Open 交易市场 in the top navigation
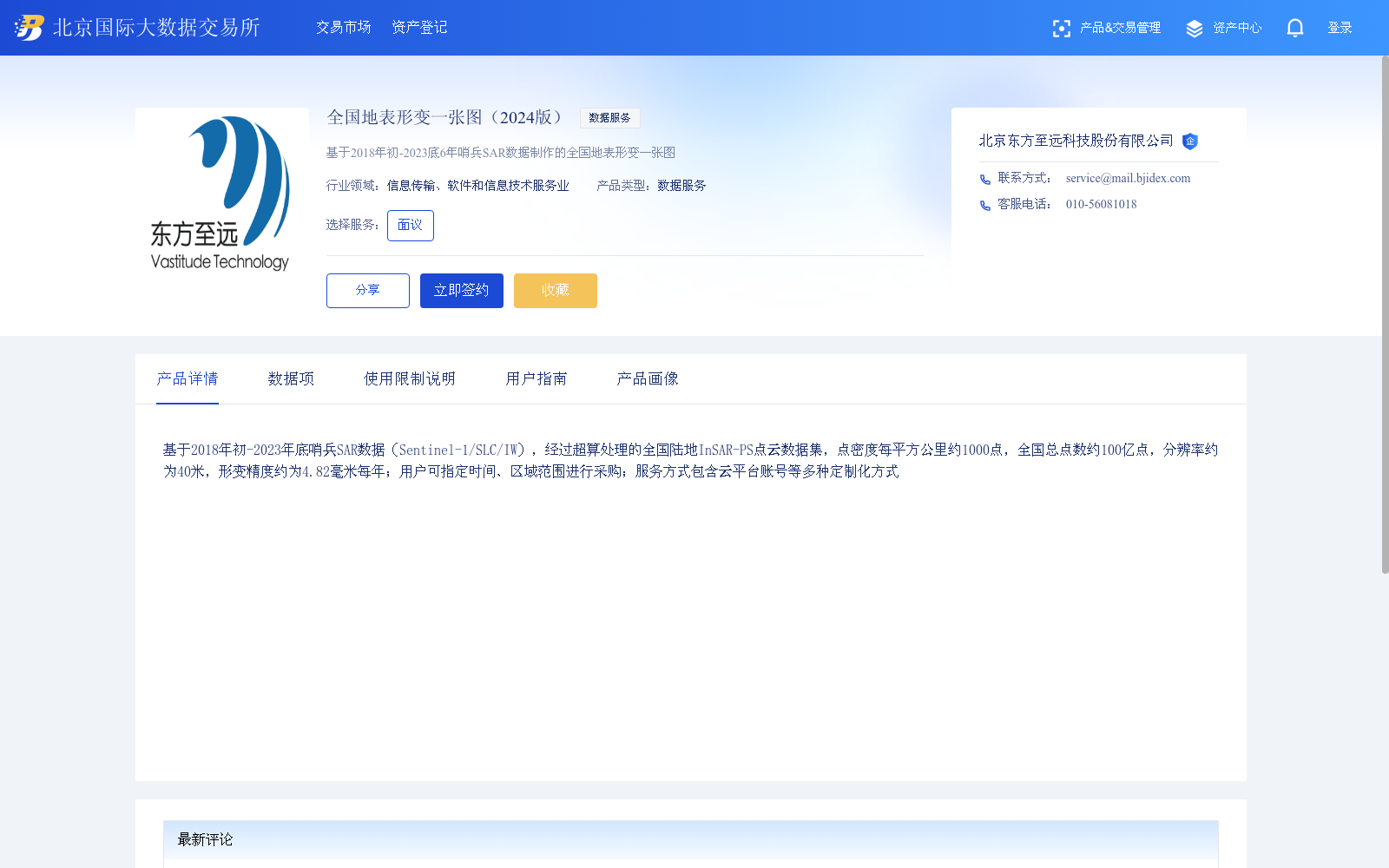The height and width of the screenshot is (868, 1389). pyautogui.click(x=343, y=28)
